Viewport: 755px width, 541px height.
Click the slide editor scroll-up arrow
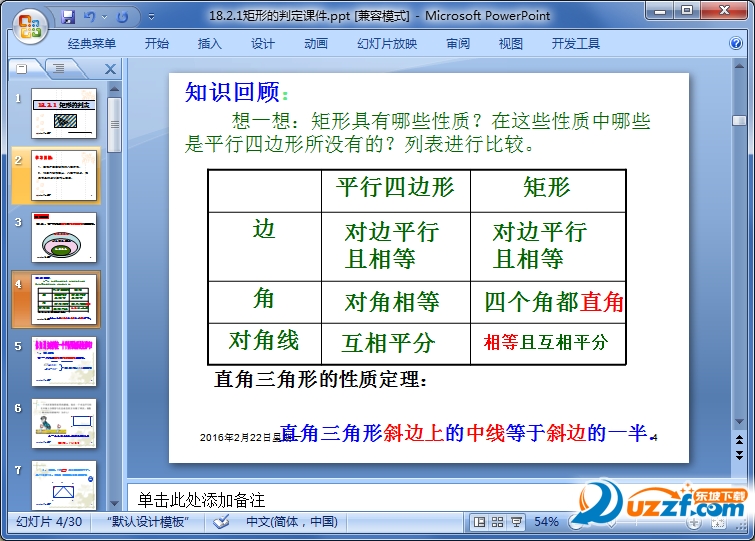click(740, 66)
